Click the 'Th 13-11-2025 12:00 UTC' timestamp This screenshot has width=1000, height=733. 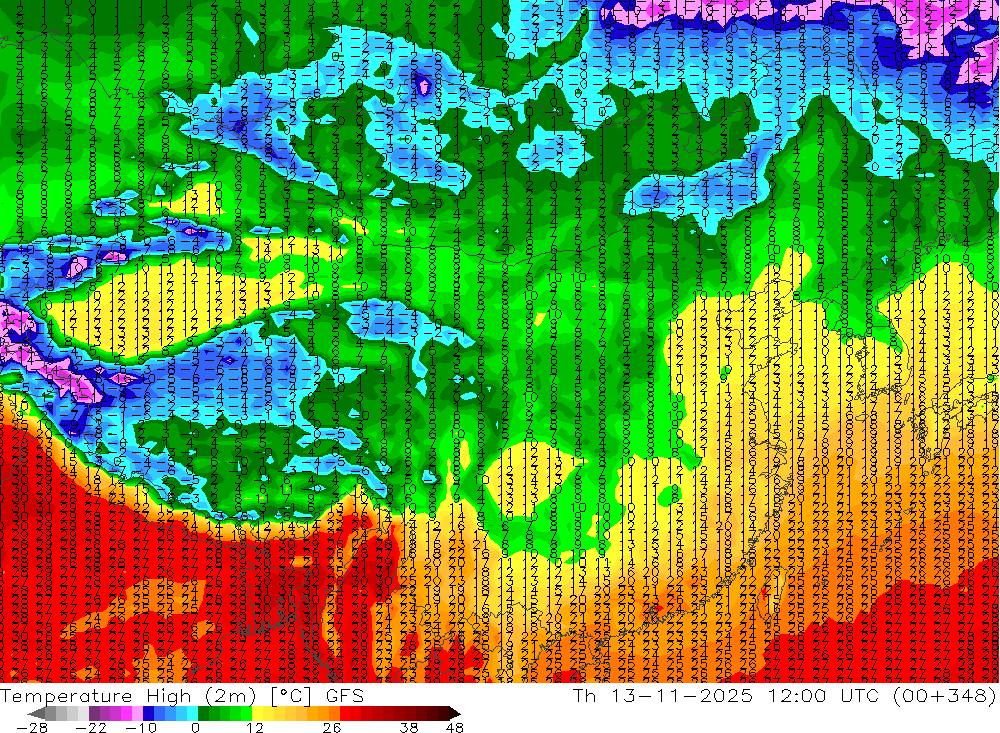click(726, 695)
